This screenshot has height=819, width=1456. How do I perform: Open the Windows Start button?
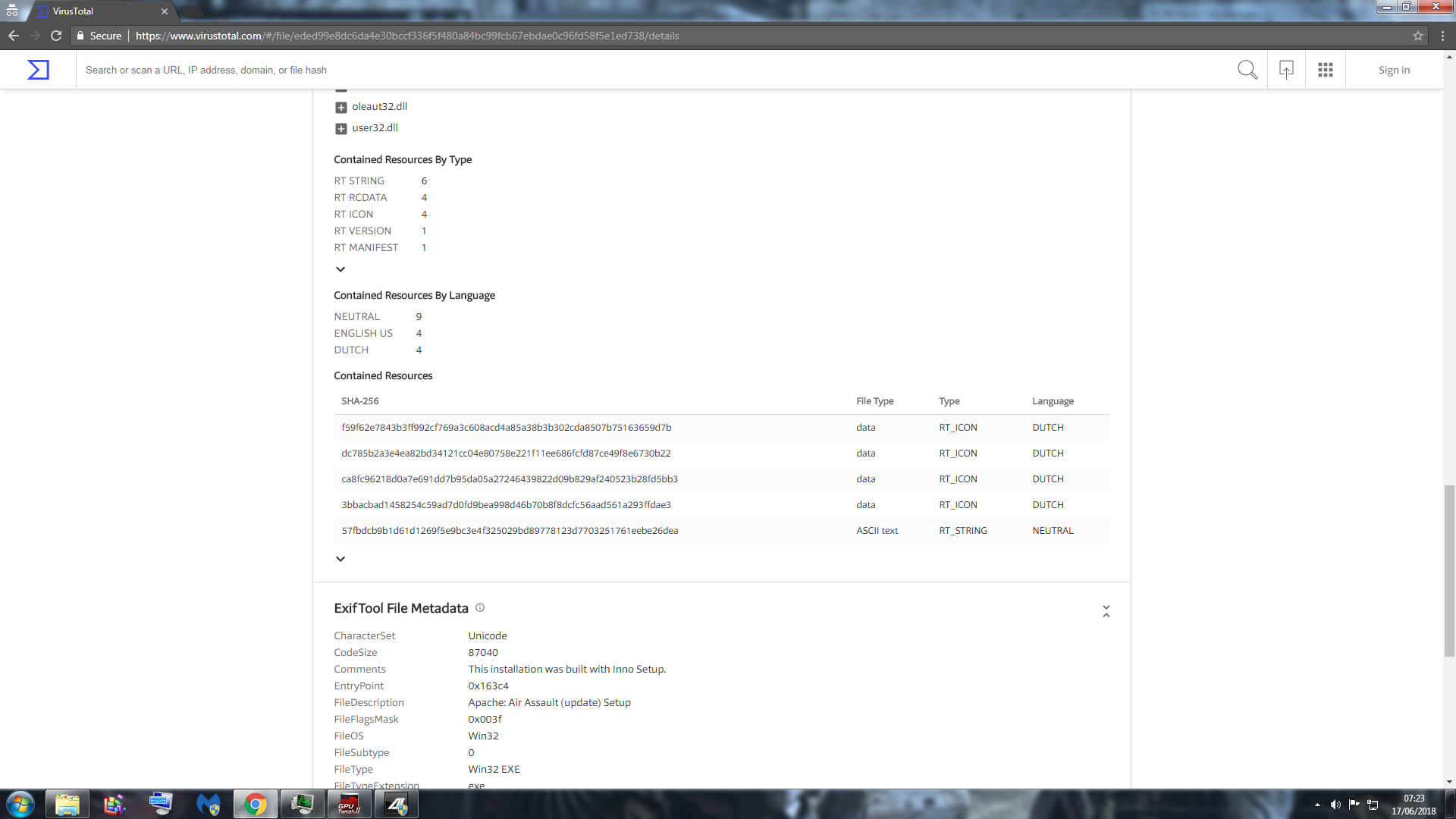pyautogui.click(x=20, y=805)
